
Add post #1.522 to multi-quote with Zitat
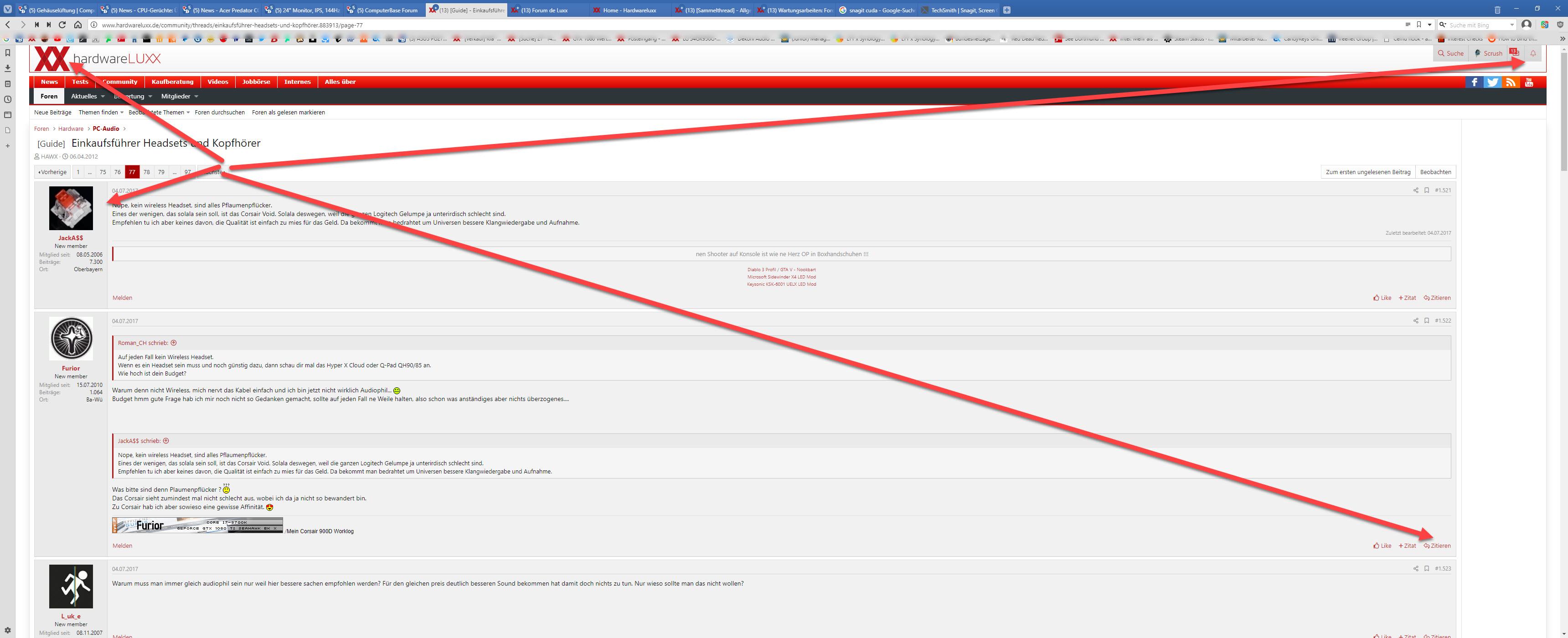coord(1407,545)
